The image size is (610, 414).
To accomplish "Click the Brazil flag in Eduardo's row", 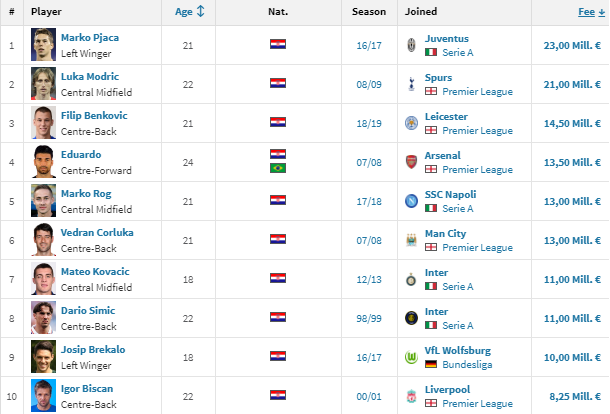I will pyautogui.click(x=278, y=168).
